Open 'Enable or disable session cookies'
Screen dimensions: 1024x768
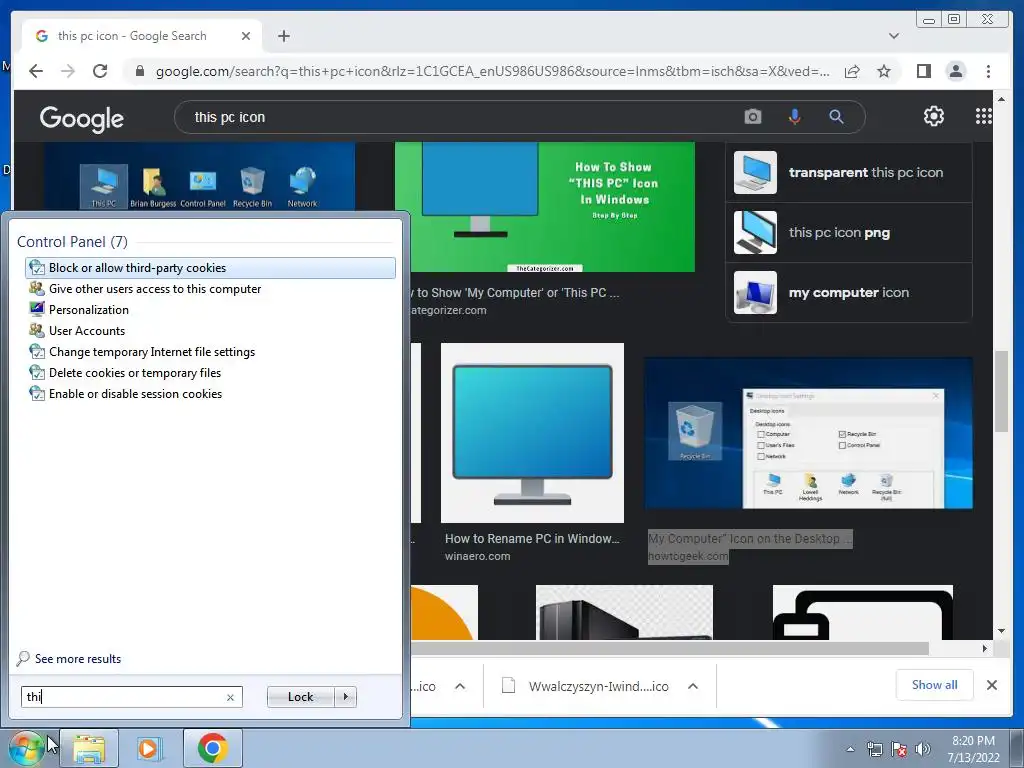[210, 393]
